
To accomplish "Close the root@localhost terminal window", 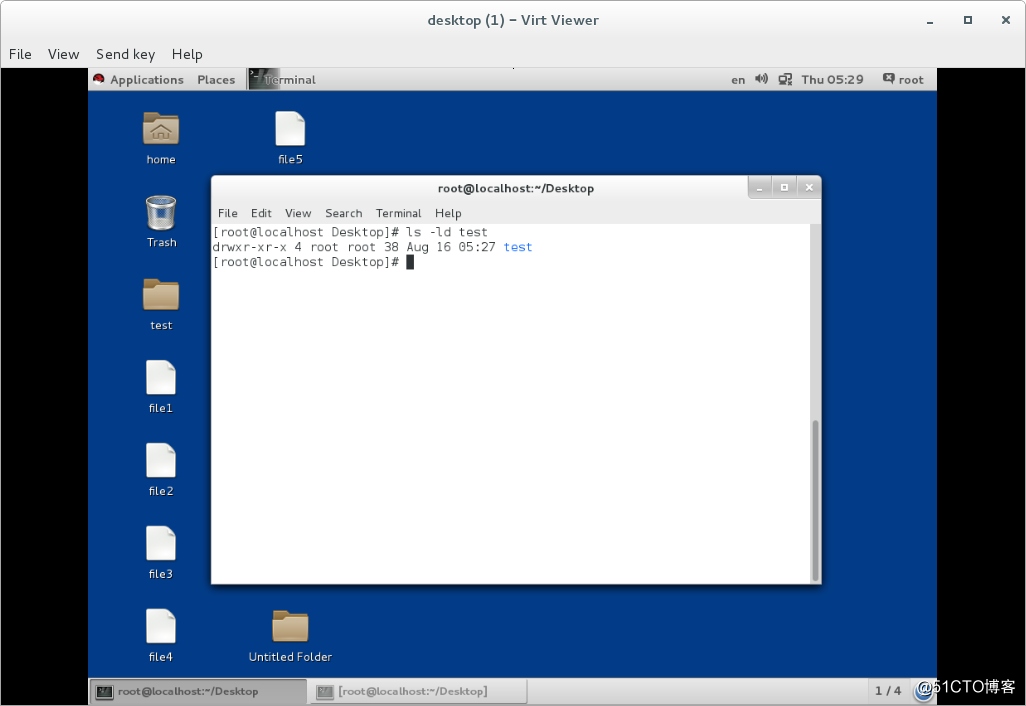I will coord(809,188).
